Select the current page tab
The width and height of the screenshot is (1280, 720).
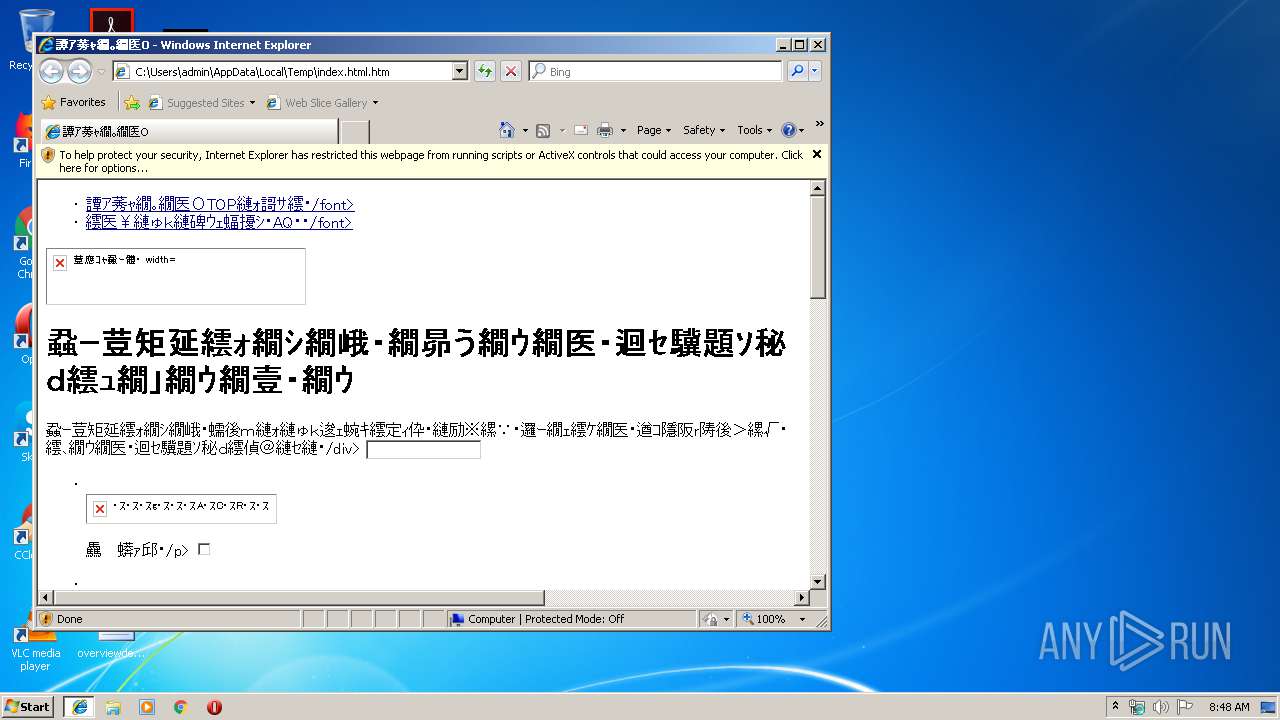(188, 131)
